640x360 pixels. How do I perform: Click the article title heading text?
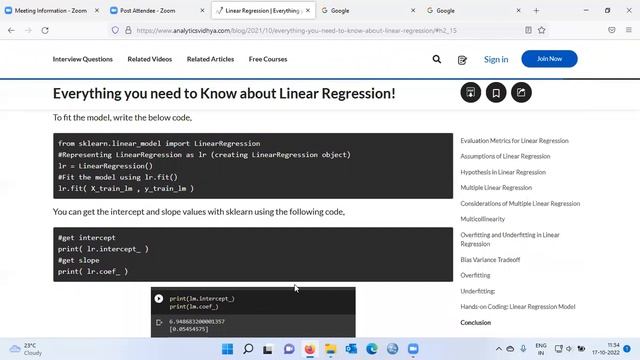click(224, 93)
